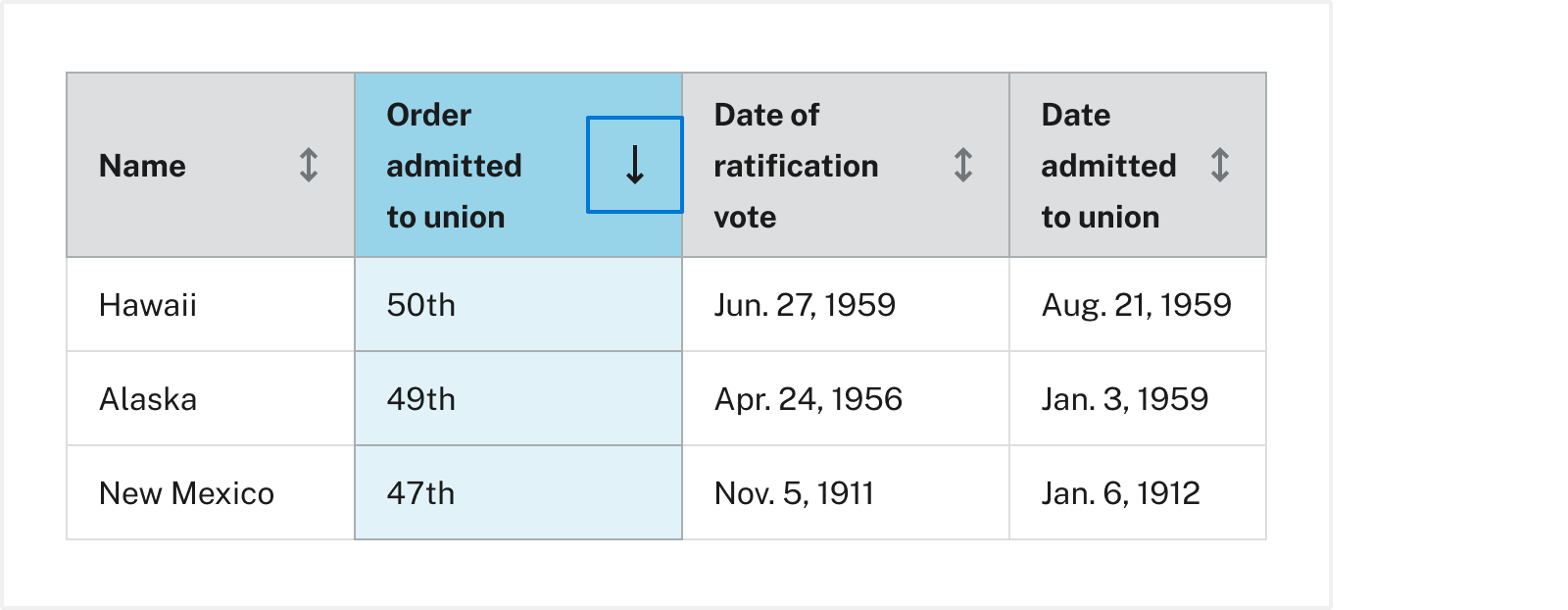
Task: Click the descending arrow on Order admitted column
Action: pos(634,165)
